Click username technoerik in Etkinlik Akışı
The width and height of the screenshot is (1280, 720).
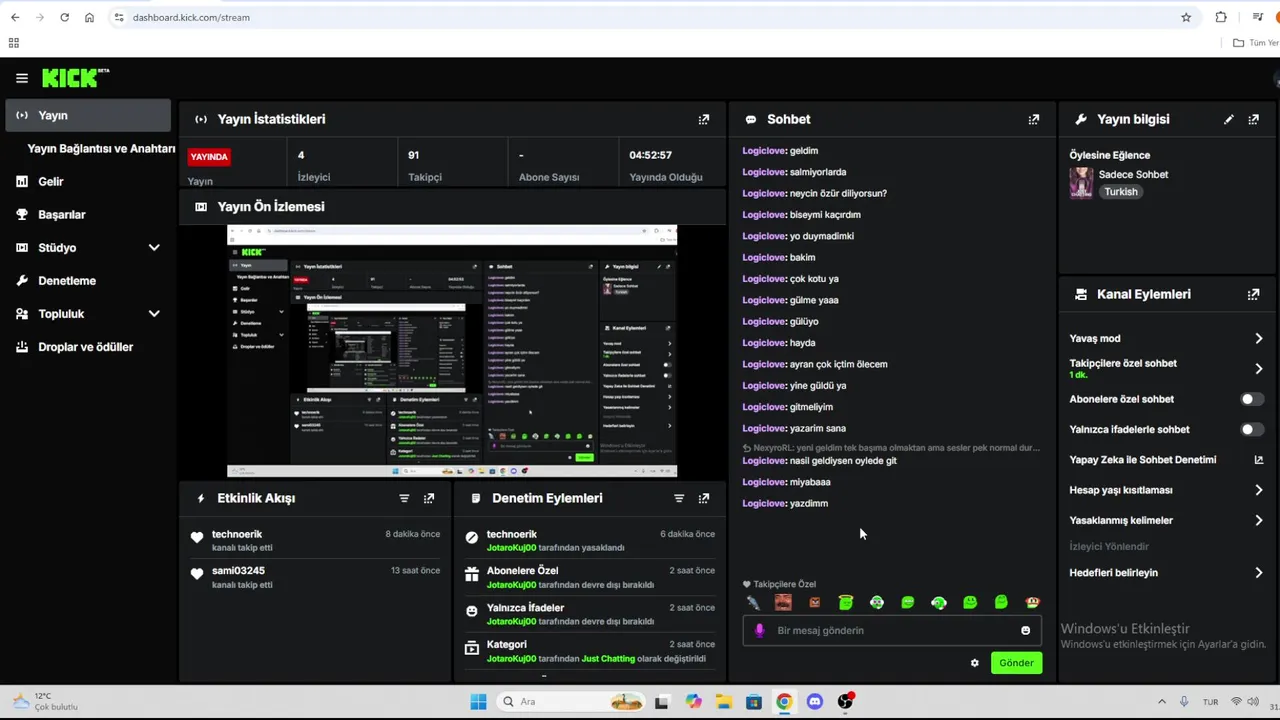tap(236, 534)
